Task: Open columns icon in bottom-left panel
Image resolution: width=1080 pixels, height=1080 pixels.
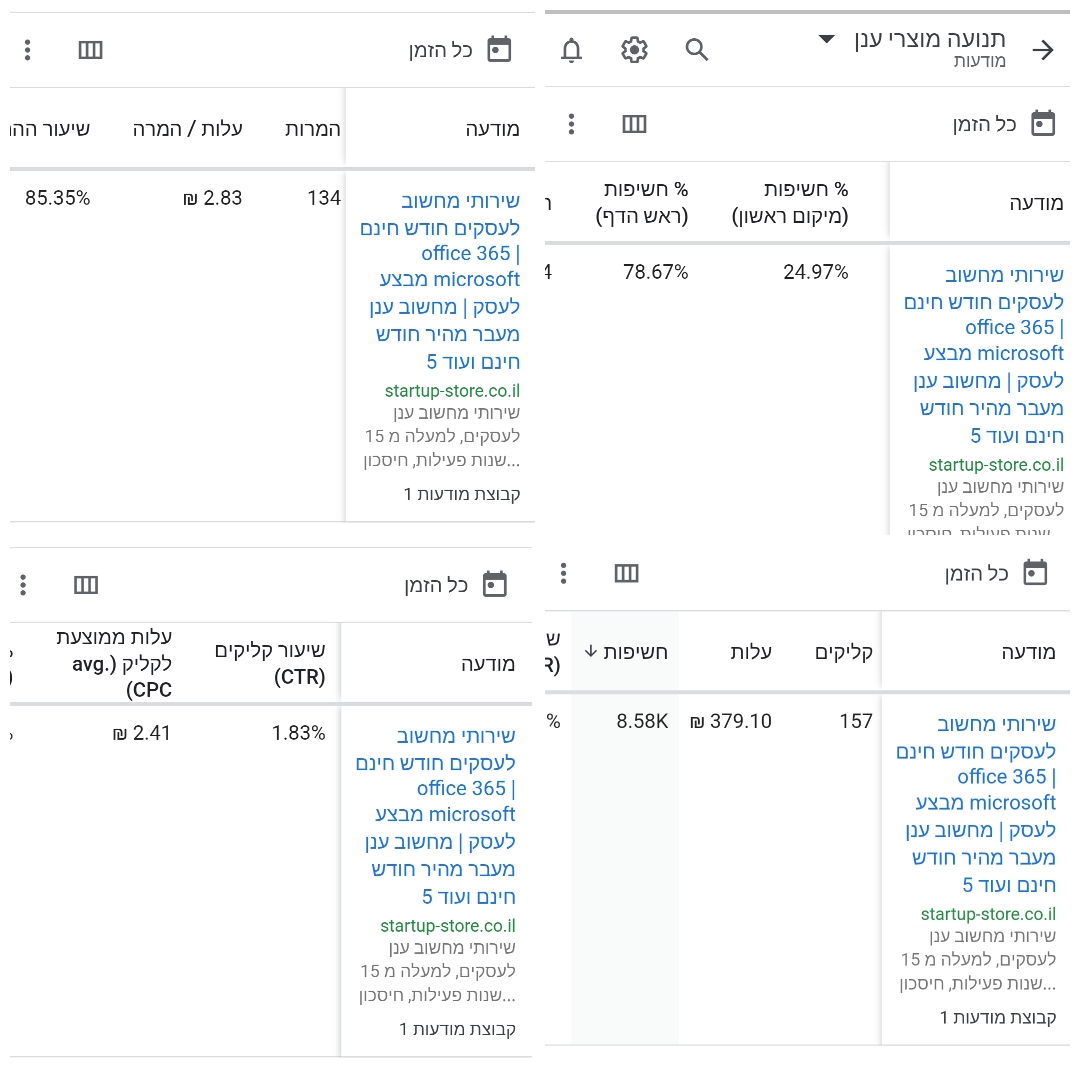Action: click(x=86, y=585)
